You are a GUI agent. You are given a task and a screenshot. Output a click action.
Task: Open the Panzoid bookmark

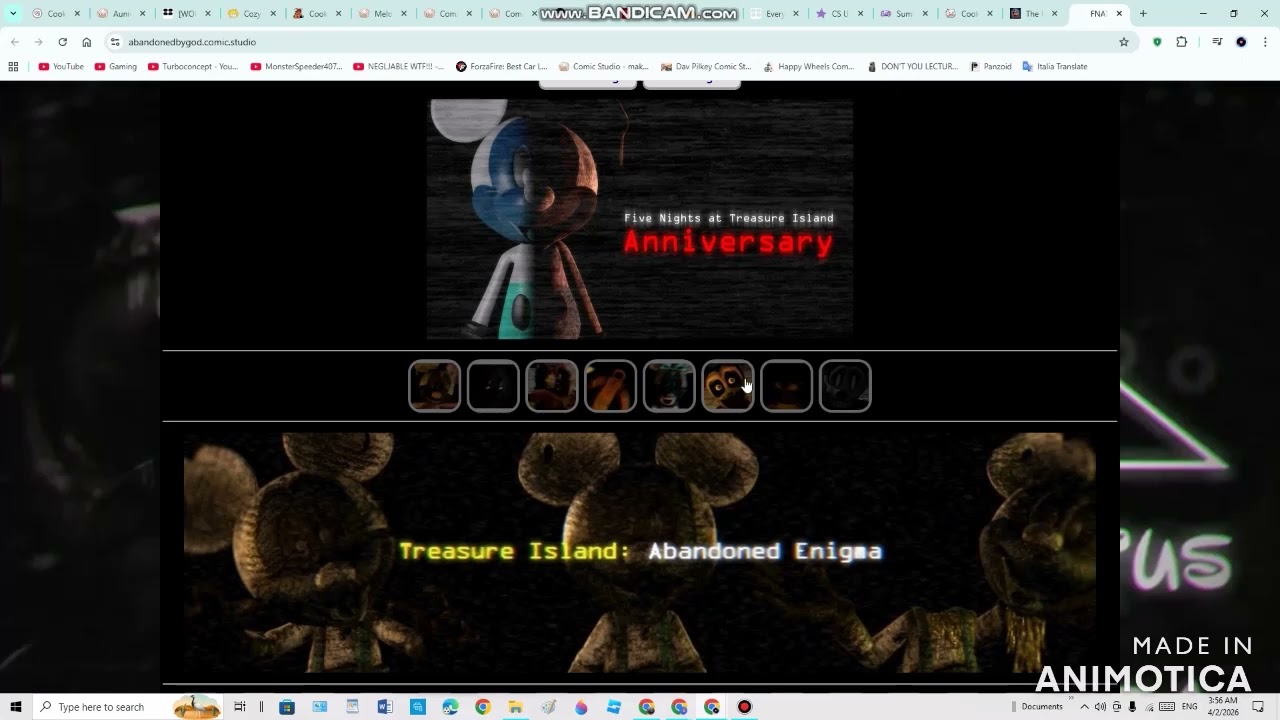coord(990,67)
